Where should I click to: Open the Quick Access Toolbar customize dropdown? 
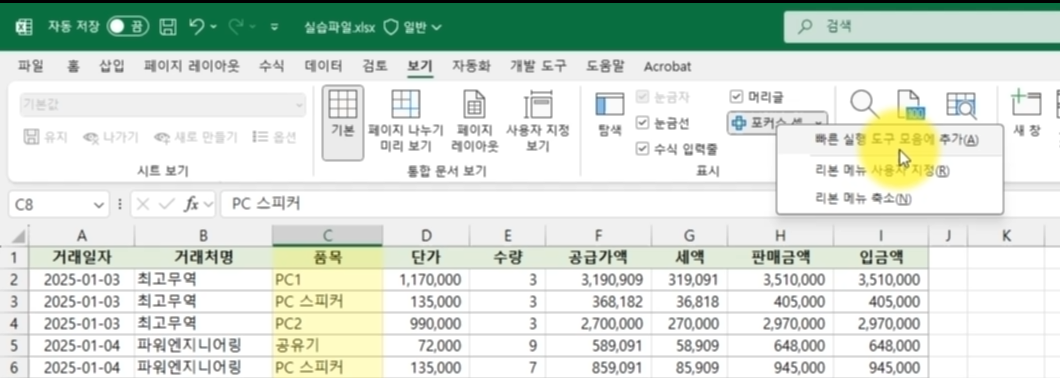coord(274,28)
